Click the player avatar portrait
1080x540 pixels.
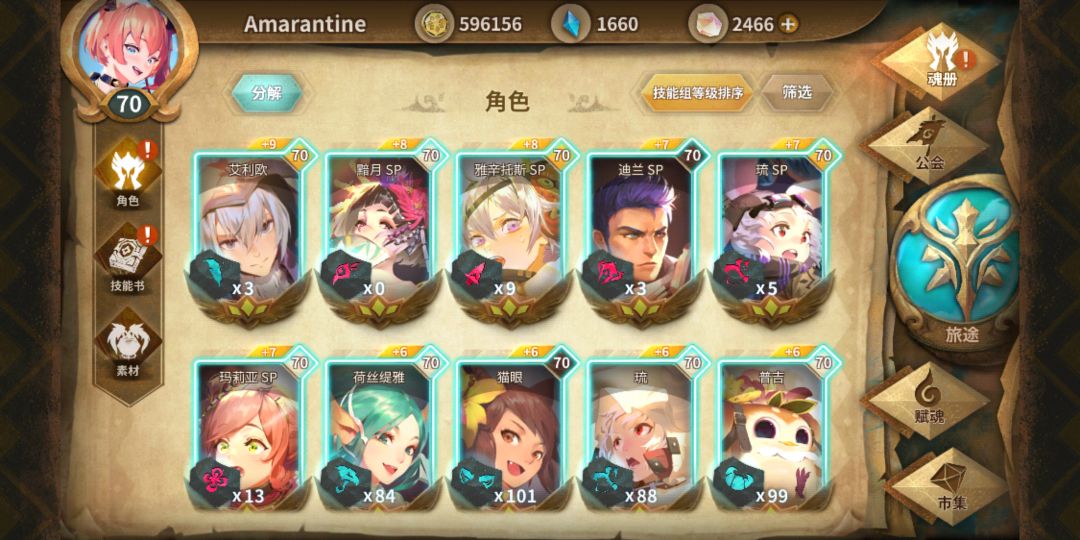coord(129,47)
